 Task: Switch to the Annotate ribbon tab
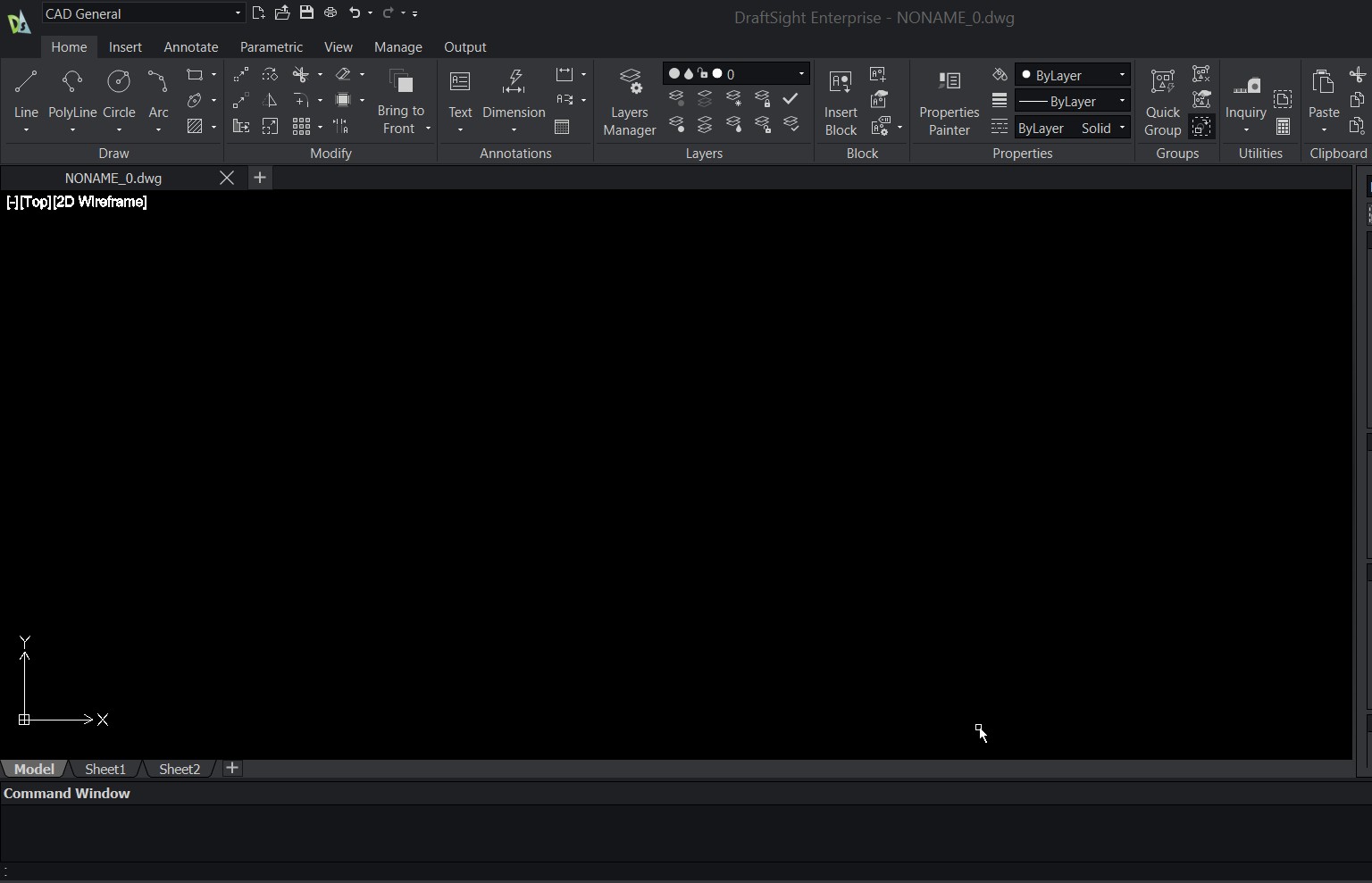click(190, 46)
